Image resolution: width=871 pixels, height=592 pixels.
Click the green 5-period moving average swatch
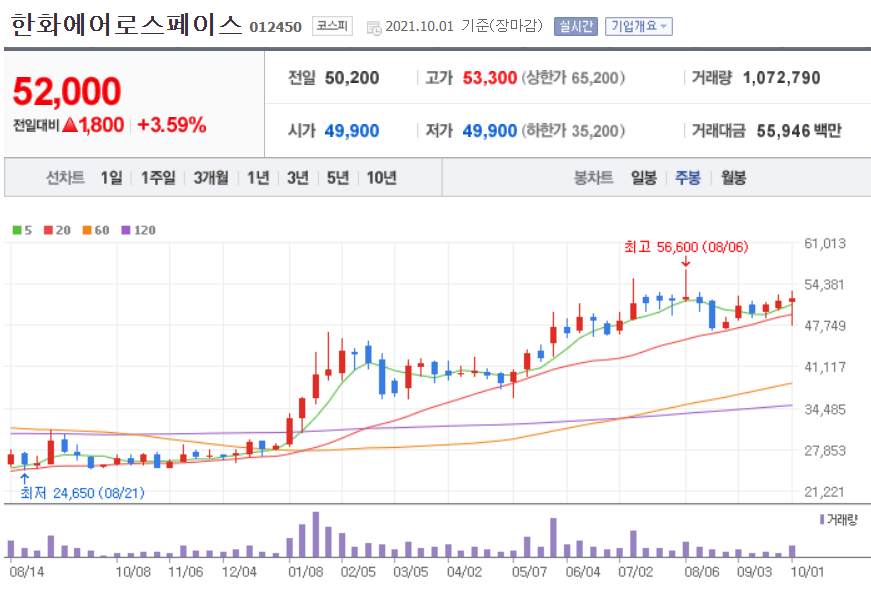point(17,230)
